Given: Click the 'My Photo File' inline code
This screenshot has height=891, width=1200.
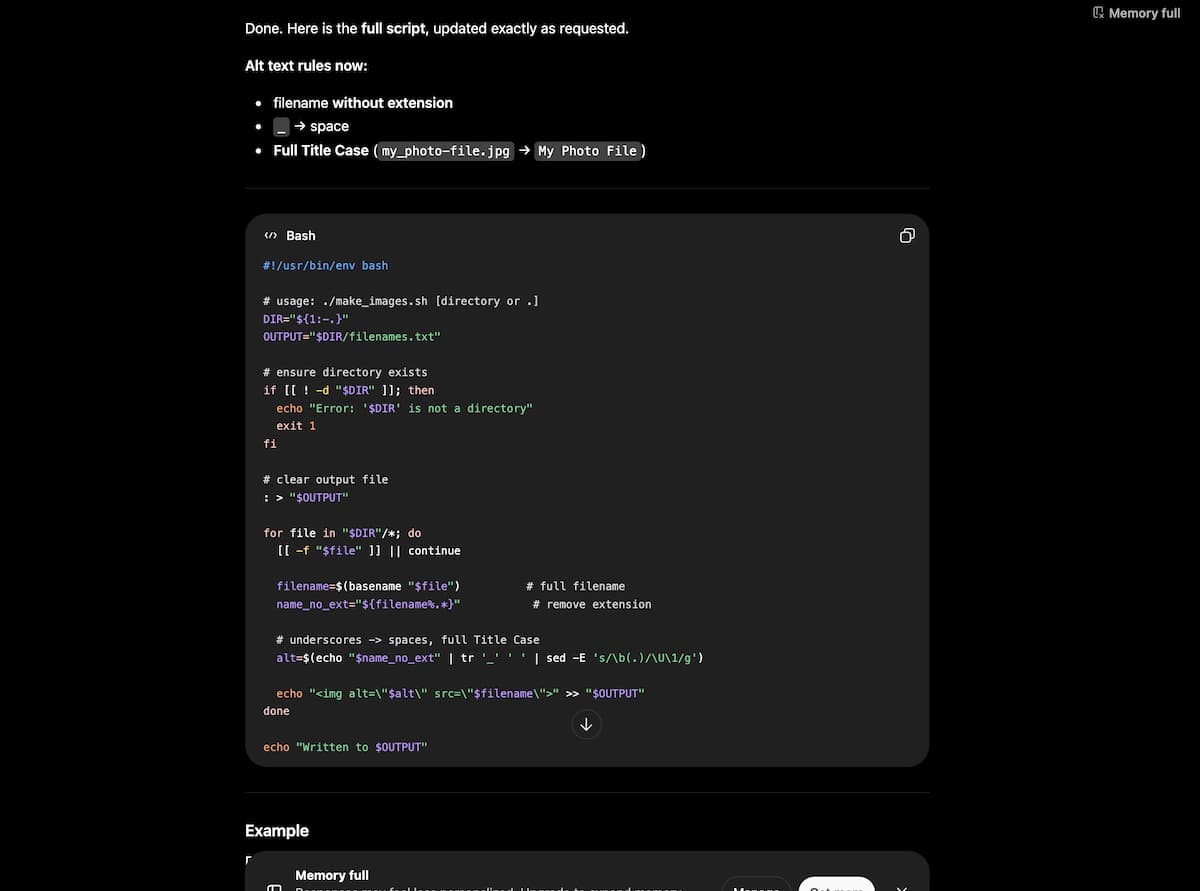Looking at the screenshot, I should 587,151.
